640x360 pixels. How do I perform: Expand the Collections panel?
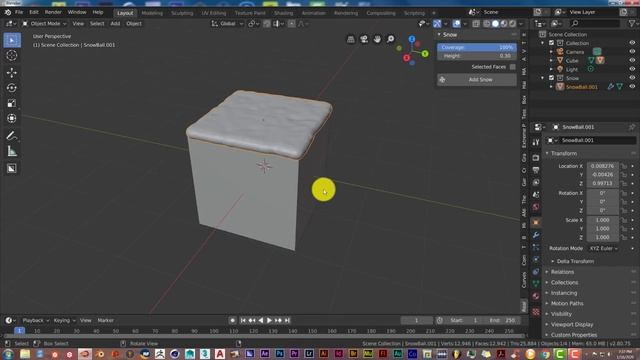coord(564,282)
